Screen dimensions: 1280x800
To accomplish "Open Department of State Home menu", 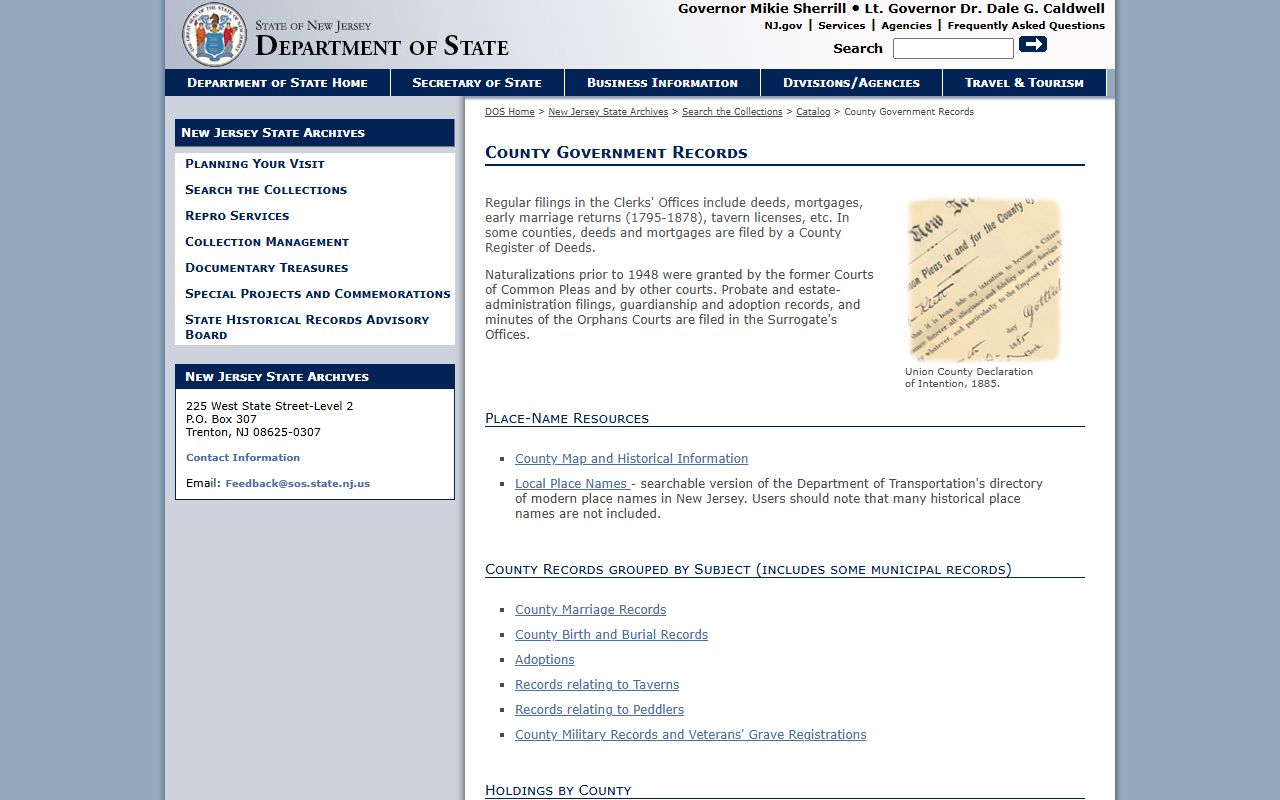I will (x=277, y=83).
